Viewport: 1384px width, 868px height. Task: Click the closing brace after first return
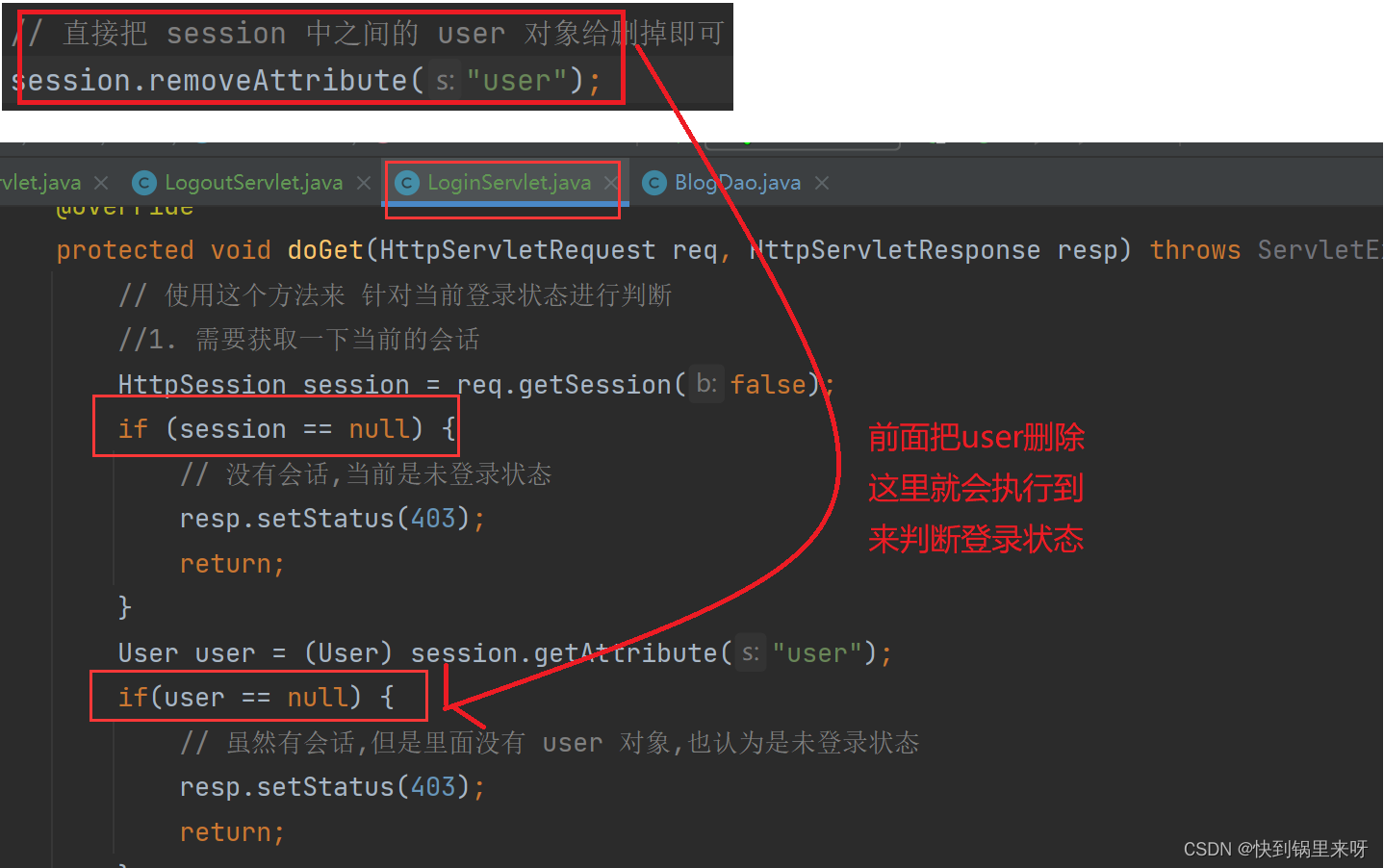coord(125,608)
